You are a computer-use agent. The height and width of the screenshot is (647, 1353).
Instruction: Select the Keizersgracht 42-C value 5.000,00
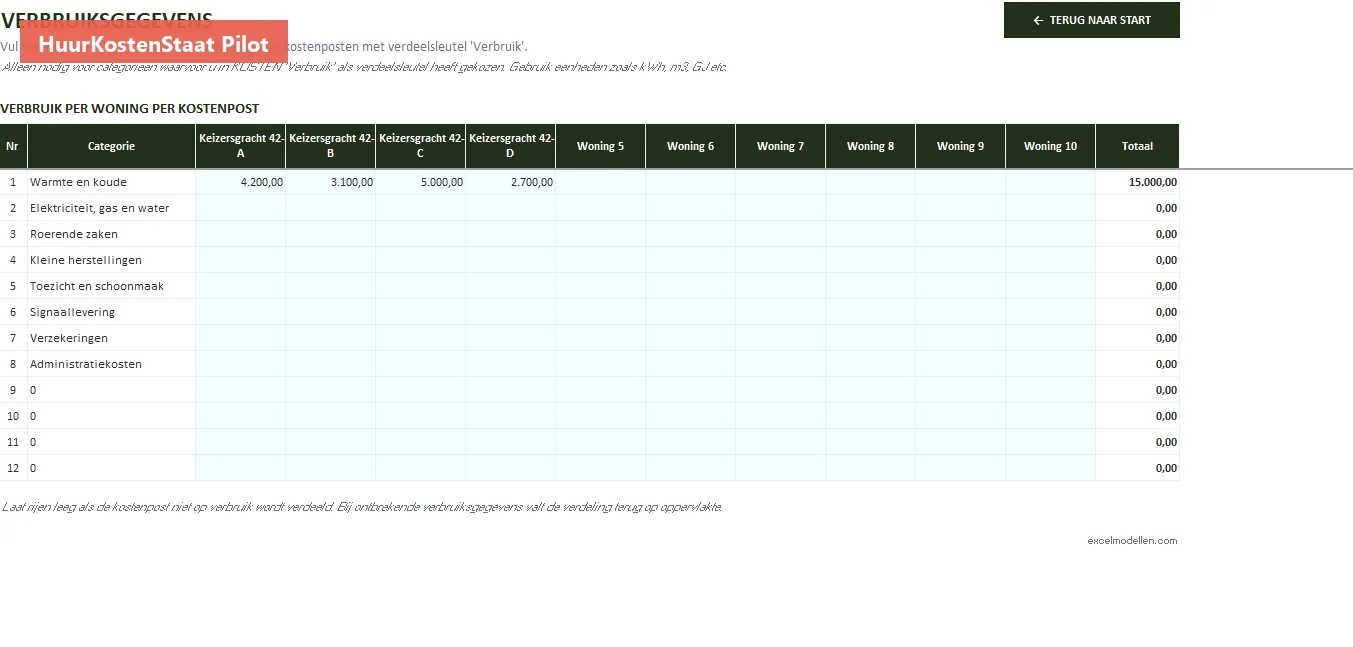click(421, 182)
